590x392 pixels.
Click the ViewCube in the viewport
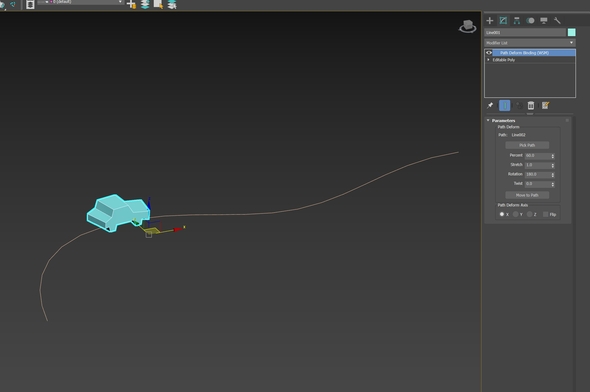[x=468, y=26]
